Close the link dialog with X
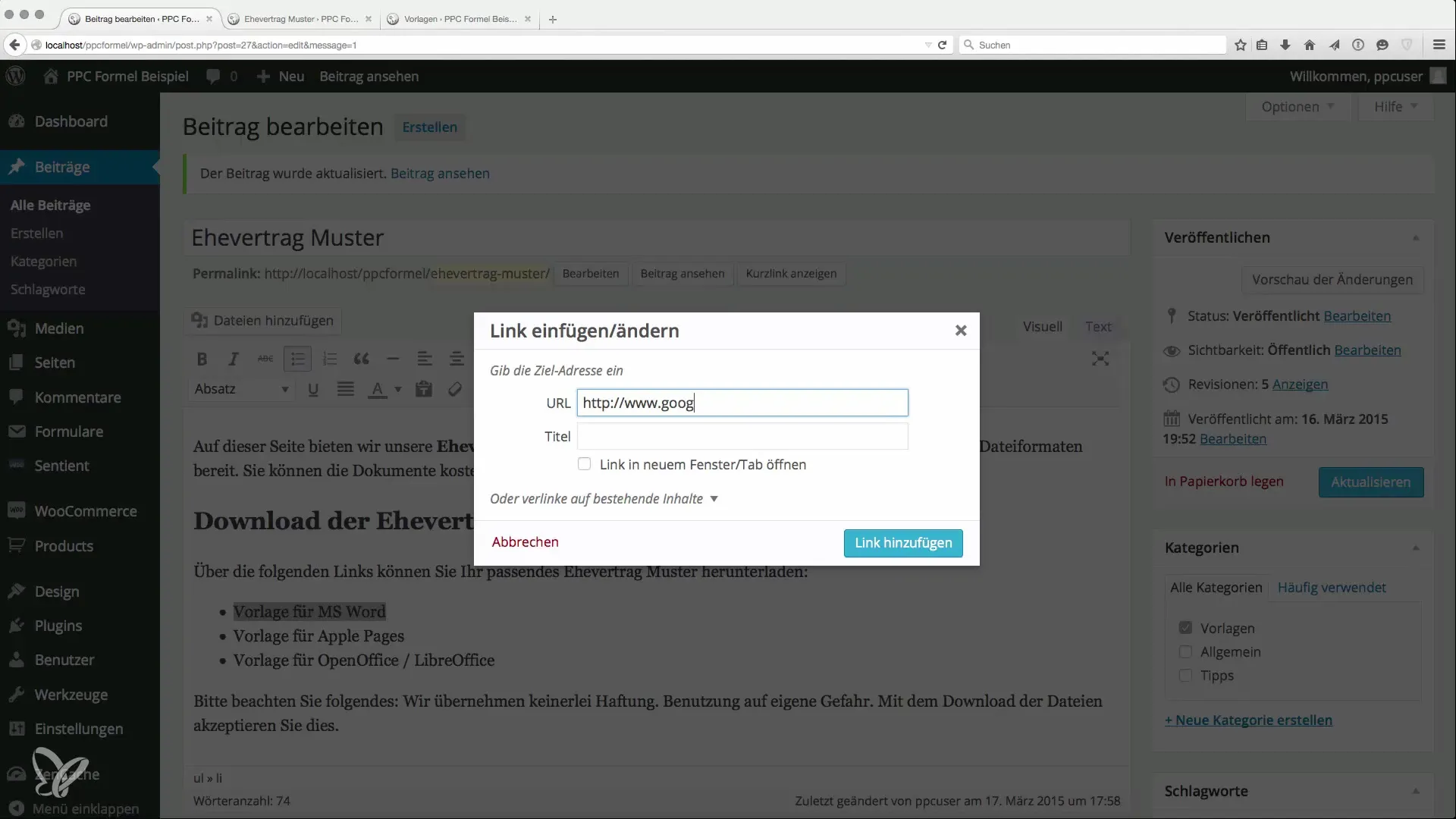Viewport: 1456px width, 819px height. point(961,331)
